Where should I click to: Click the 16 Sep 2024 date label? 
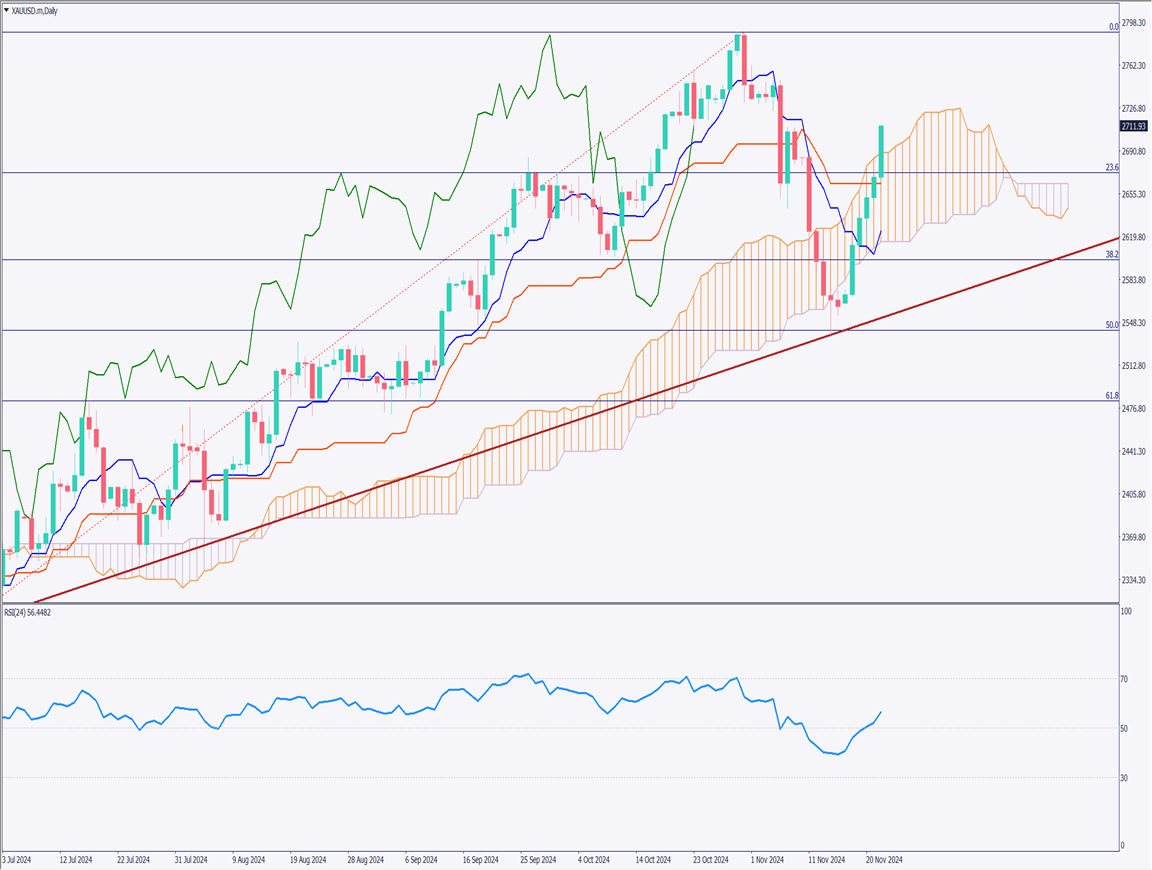(x=481, y=859)
